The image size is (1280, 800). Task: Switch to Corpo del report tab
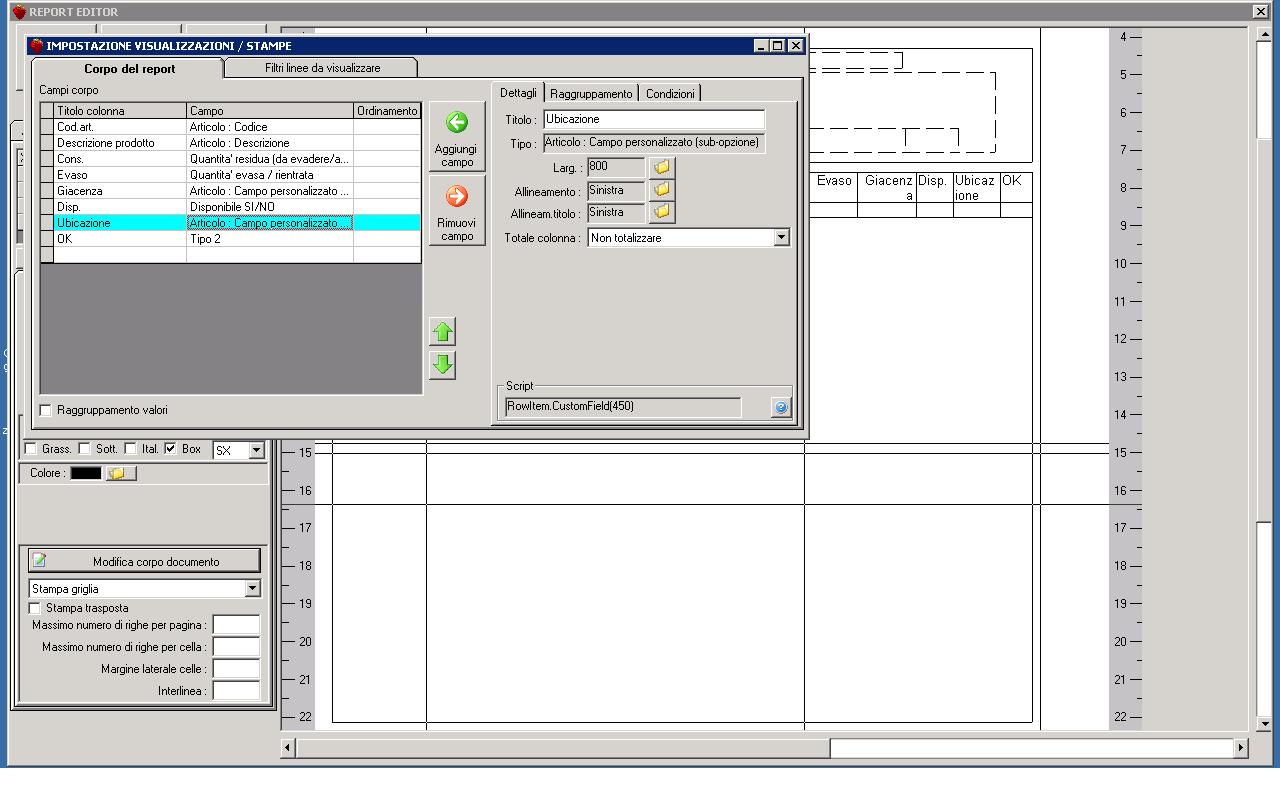click(x=129, y=69)
